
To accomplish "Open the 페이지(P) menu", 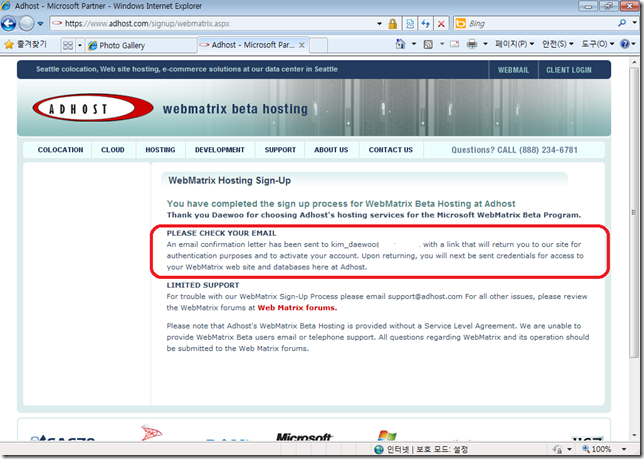I will pos(514,44).
